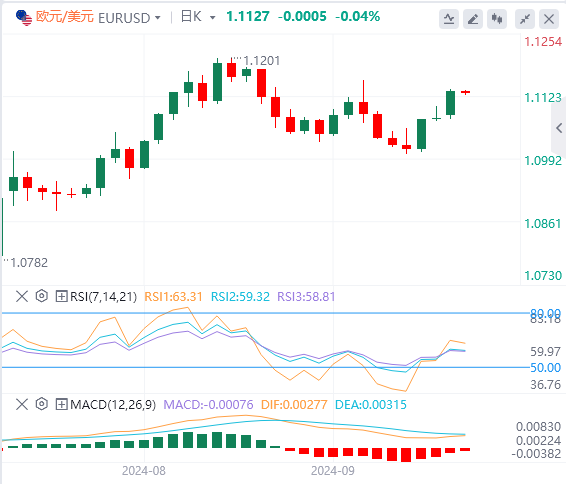Screen dimensions: 566x484
Task: Remove the RSI indicator
Action: (x=22, y=297)
